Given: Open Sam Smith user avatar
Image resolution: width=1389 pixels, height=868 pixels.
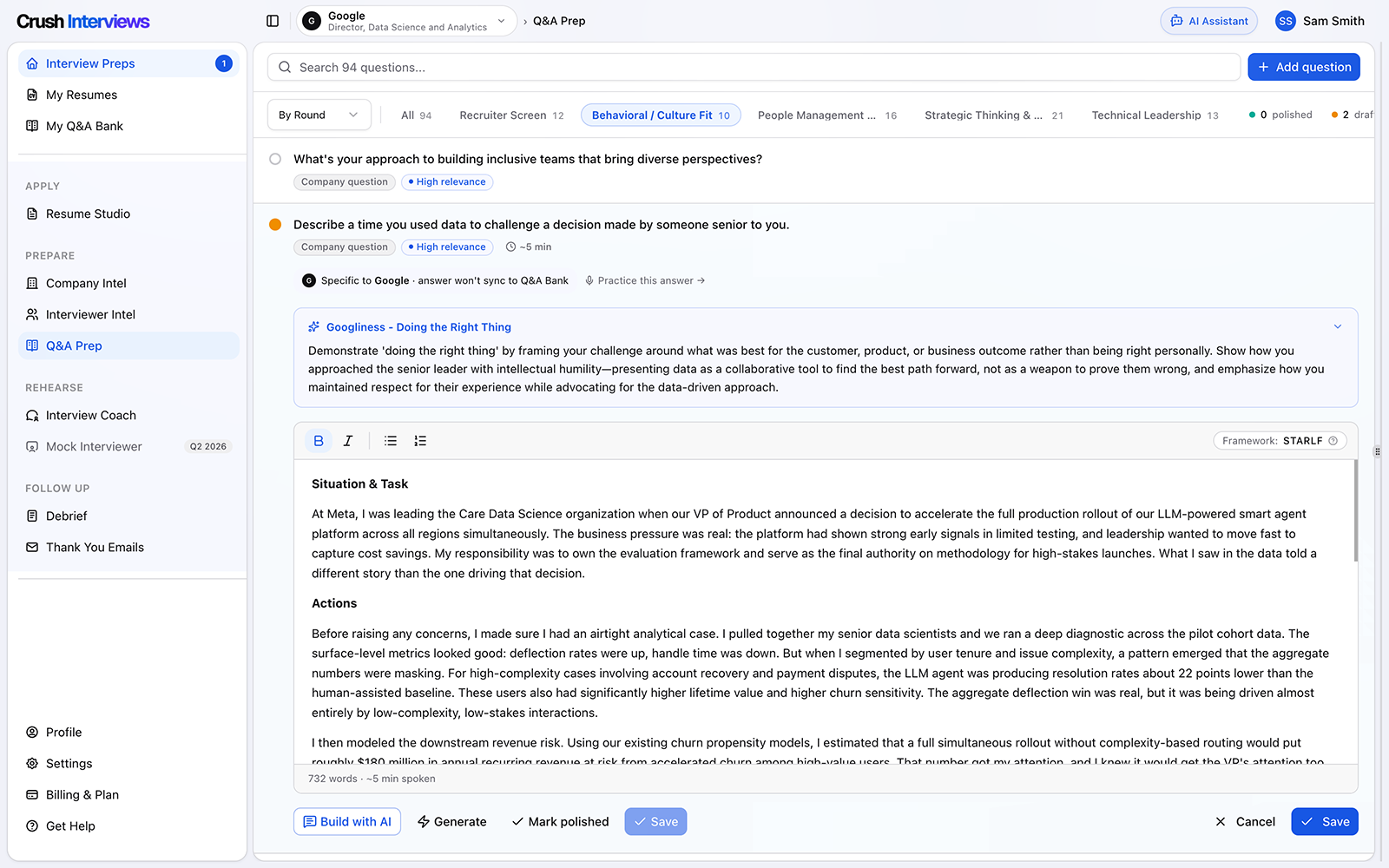Looking at the screenshot, I should (1285, 21).
